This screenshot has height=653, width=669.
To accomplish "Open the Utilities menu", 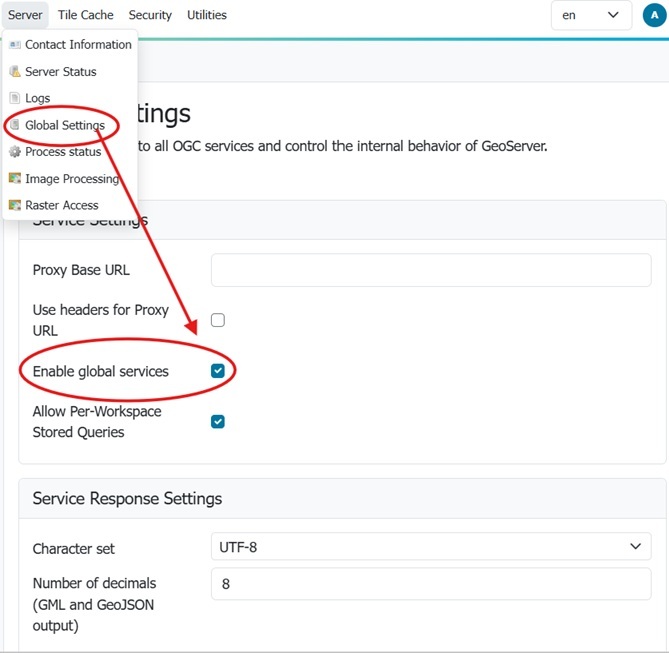I will 207,15.
